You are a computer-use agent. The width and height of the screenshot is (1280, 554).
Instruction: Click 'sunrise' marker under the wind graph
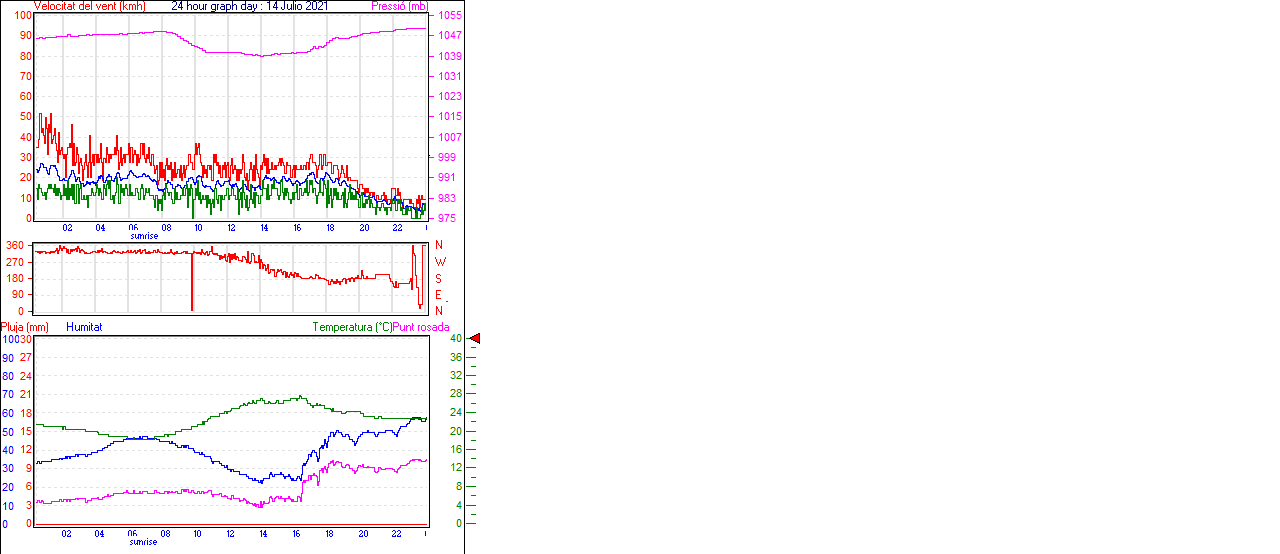tap(144, 236)
